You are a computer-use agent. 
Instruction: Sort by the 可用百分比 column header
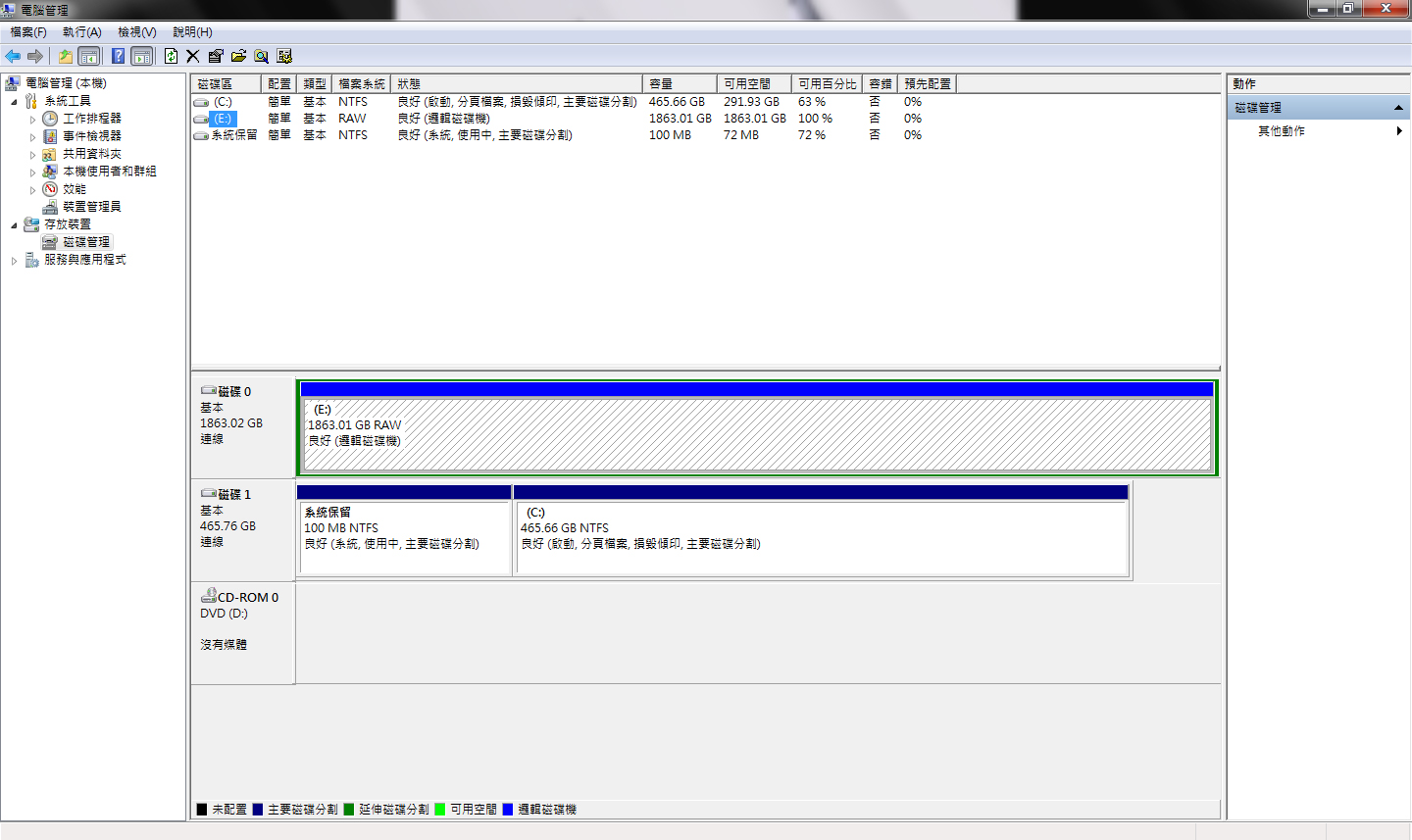click(827, 84)
